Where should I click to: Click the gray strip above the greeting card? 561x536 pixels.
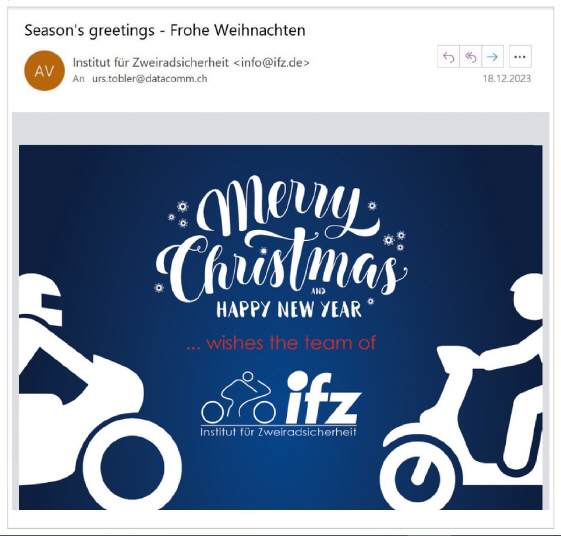280,128
